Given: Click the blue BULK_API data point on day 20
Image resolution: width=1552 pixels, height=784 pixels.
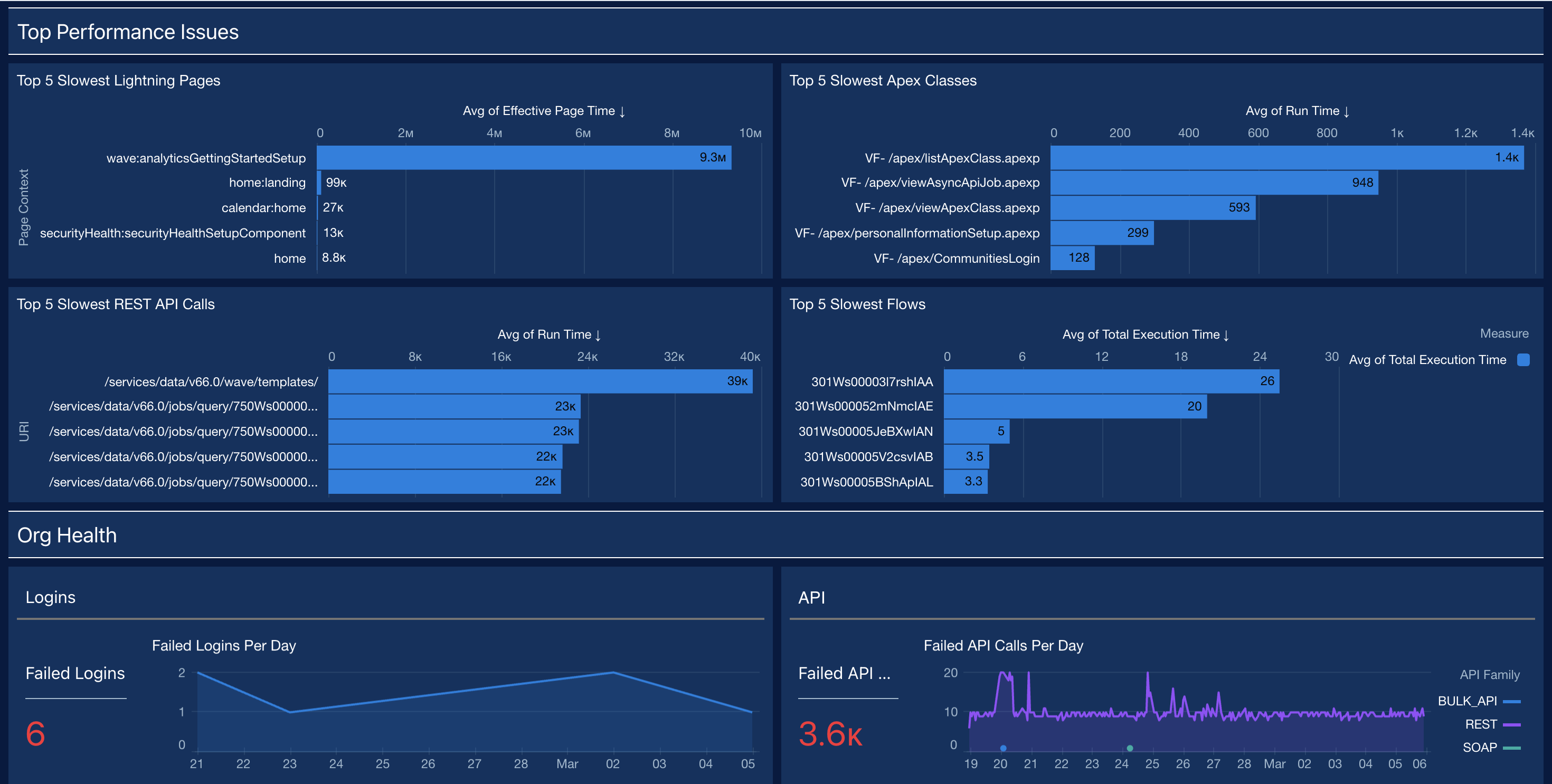Looking at the screenshot, I should tap(1003, 749).
